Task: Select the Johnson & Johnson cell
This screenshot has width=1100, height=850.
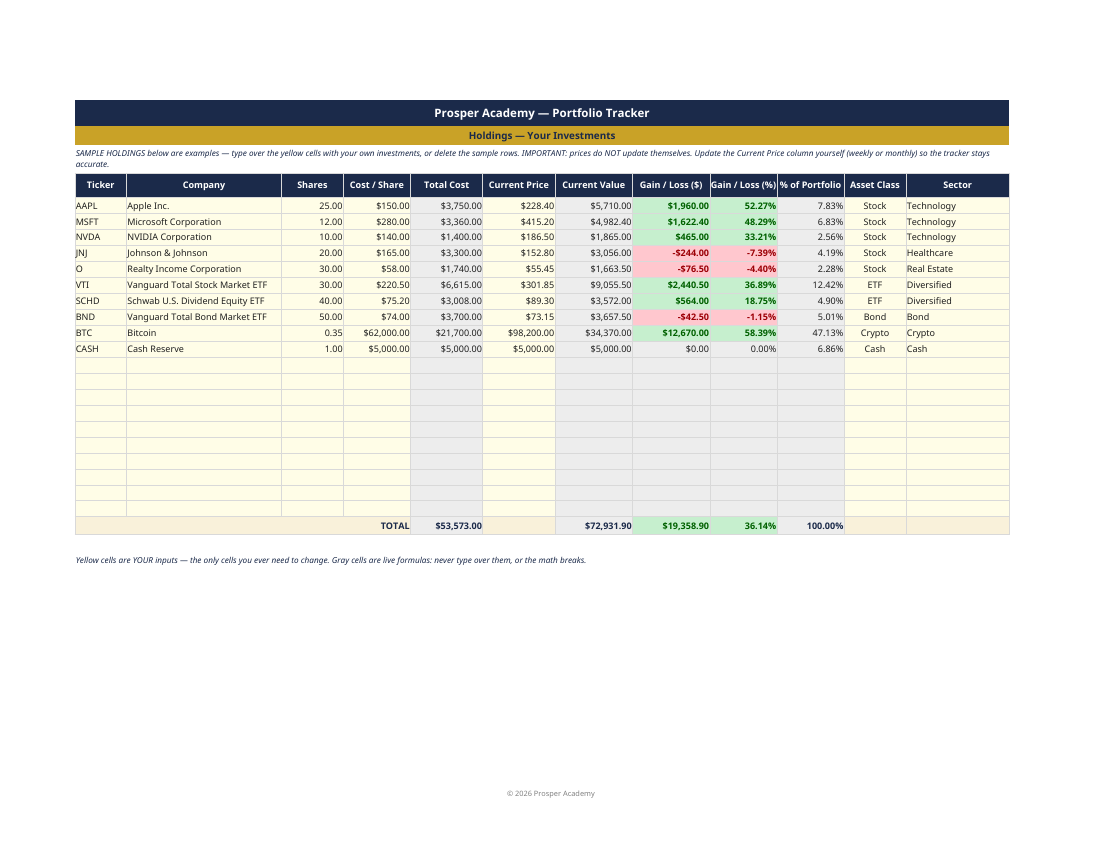Action: (x=203, y=253)
